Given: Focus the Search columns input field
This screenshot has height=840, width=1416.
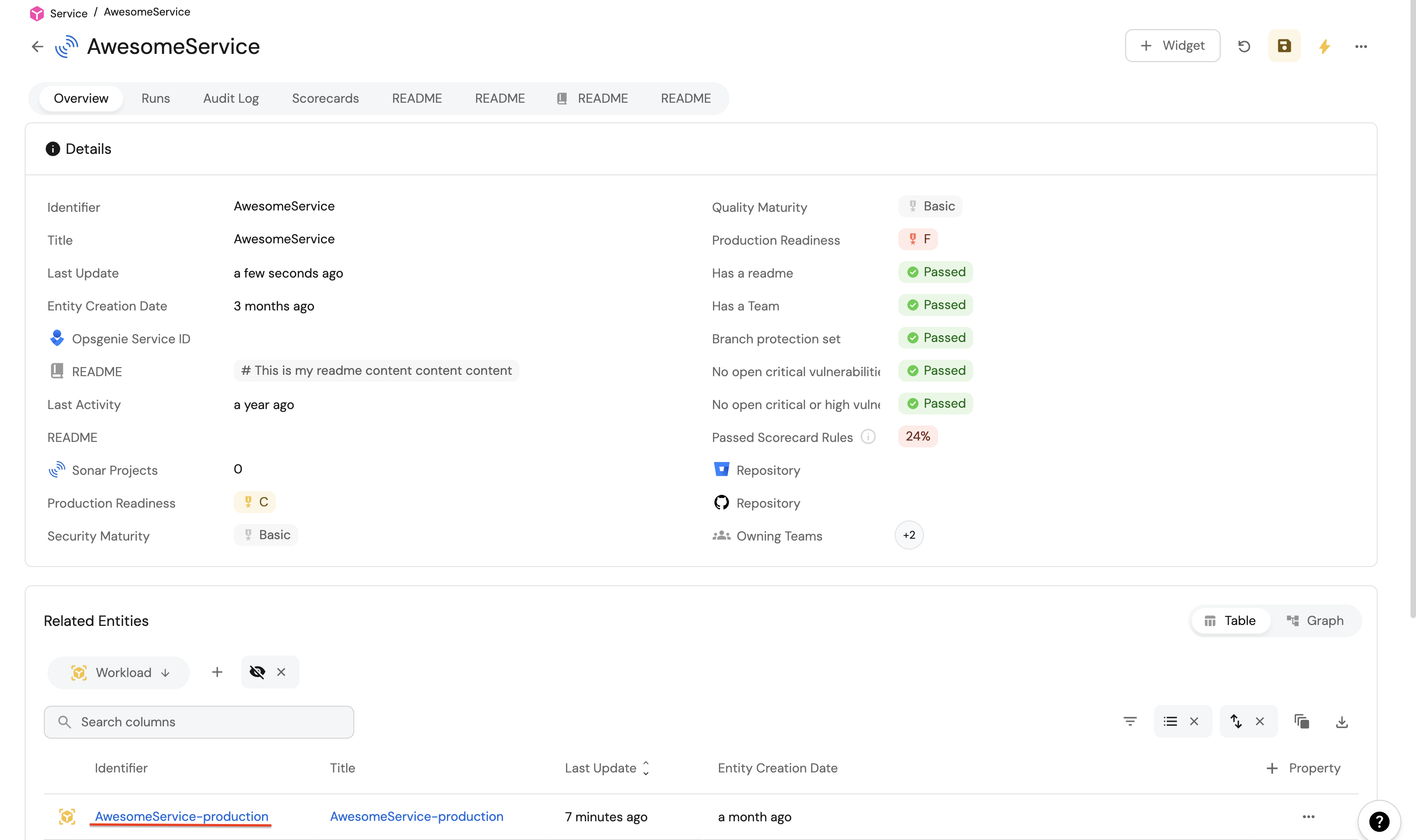Looking at the screenshot, I should coord(199,722).
